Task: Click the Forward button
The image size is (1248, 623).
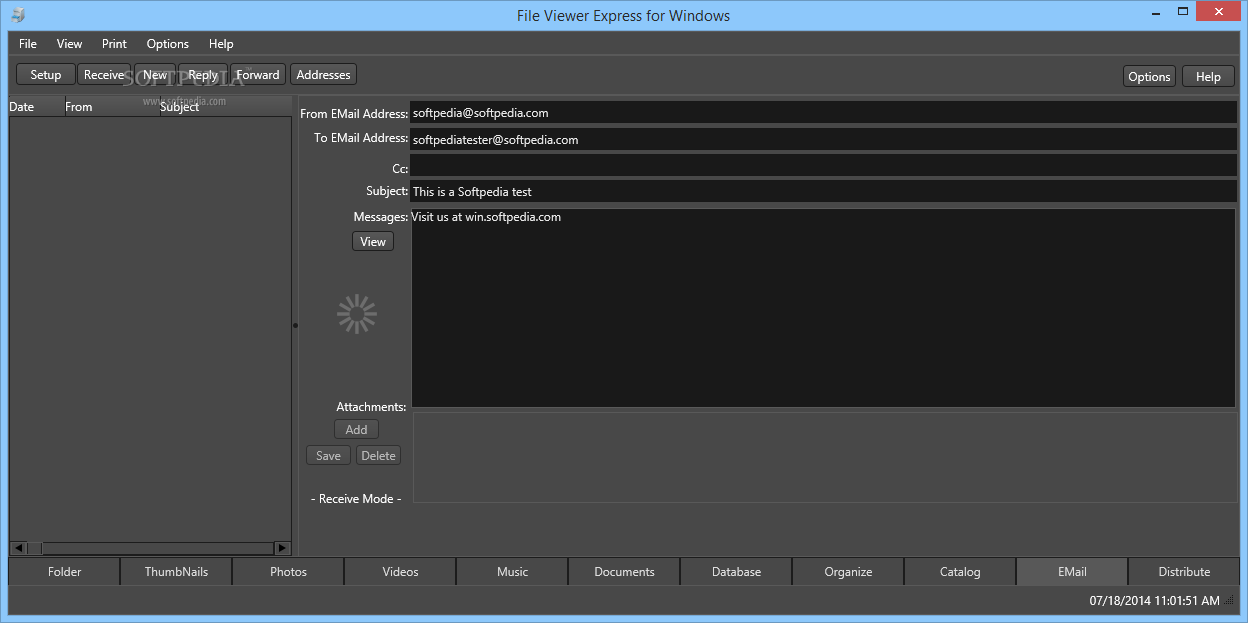Action: point(258,75)
